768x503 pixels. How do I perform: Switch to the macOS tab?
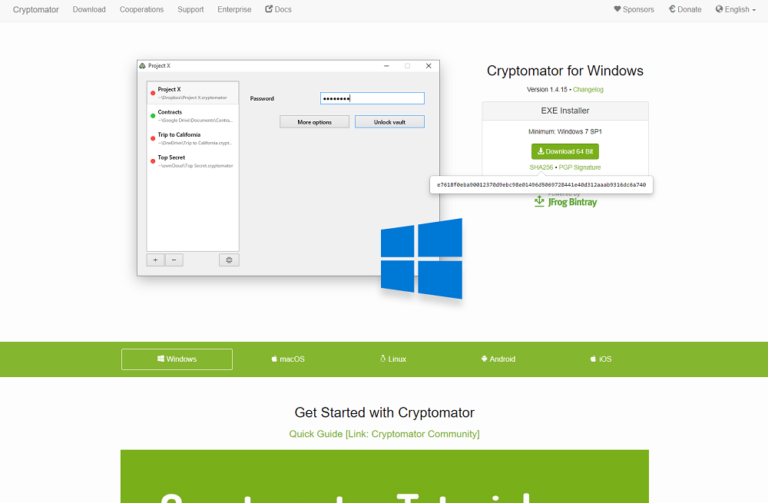[x=287, y=359]
